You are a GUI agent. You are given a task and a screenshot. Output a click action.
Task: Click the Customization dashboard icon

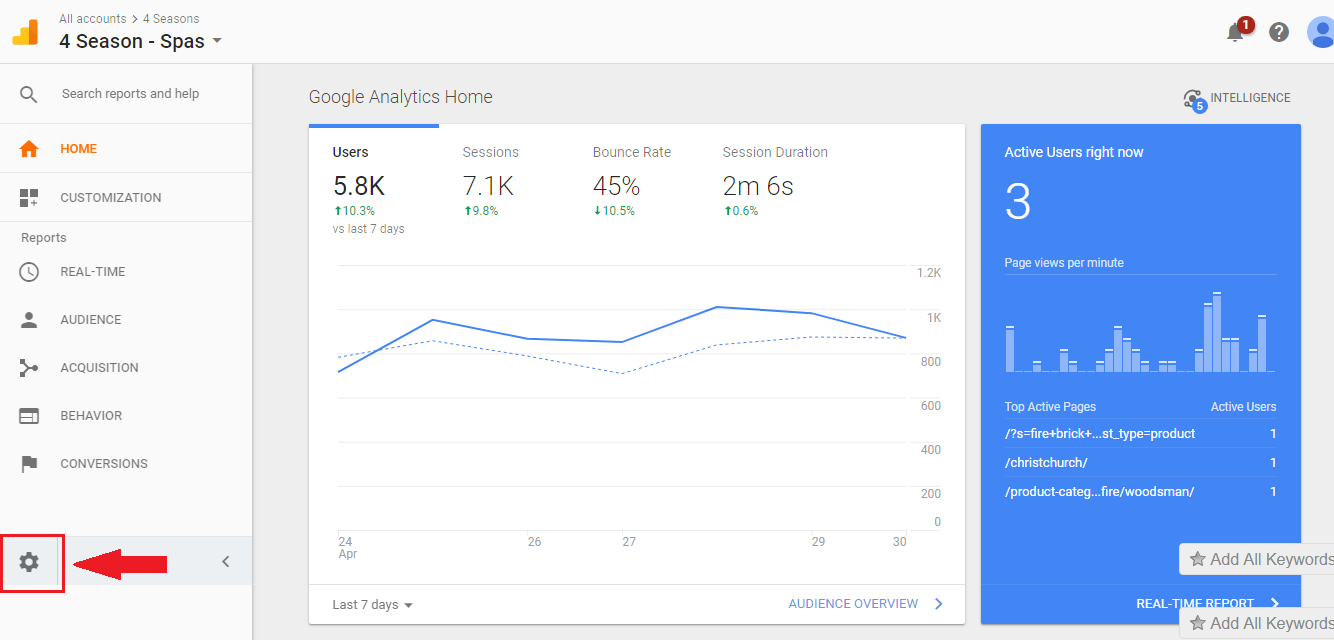click(x=29, y=198)
